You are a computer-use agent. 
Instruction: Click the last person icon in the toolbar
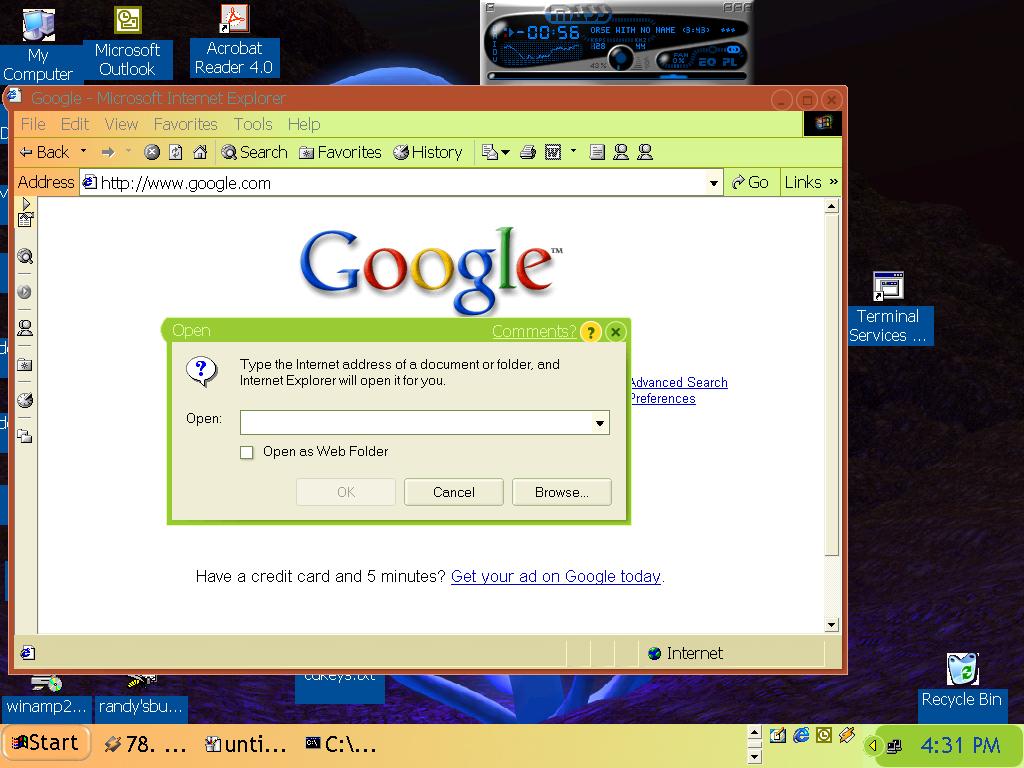click(x=645, y=153)
